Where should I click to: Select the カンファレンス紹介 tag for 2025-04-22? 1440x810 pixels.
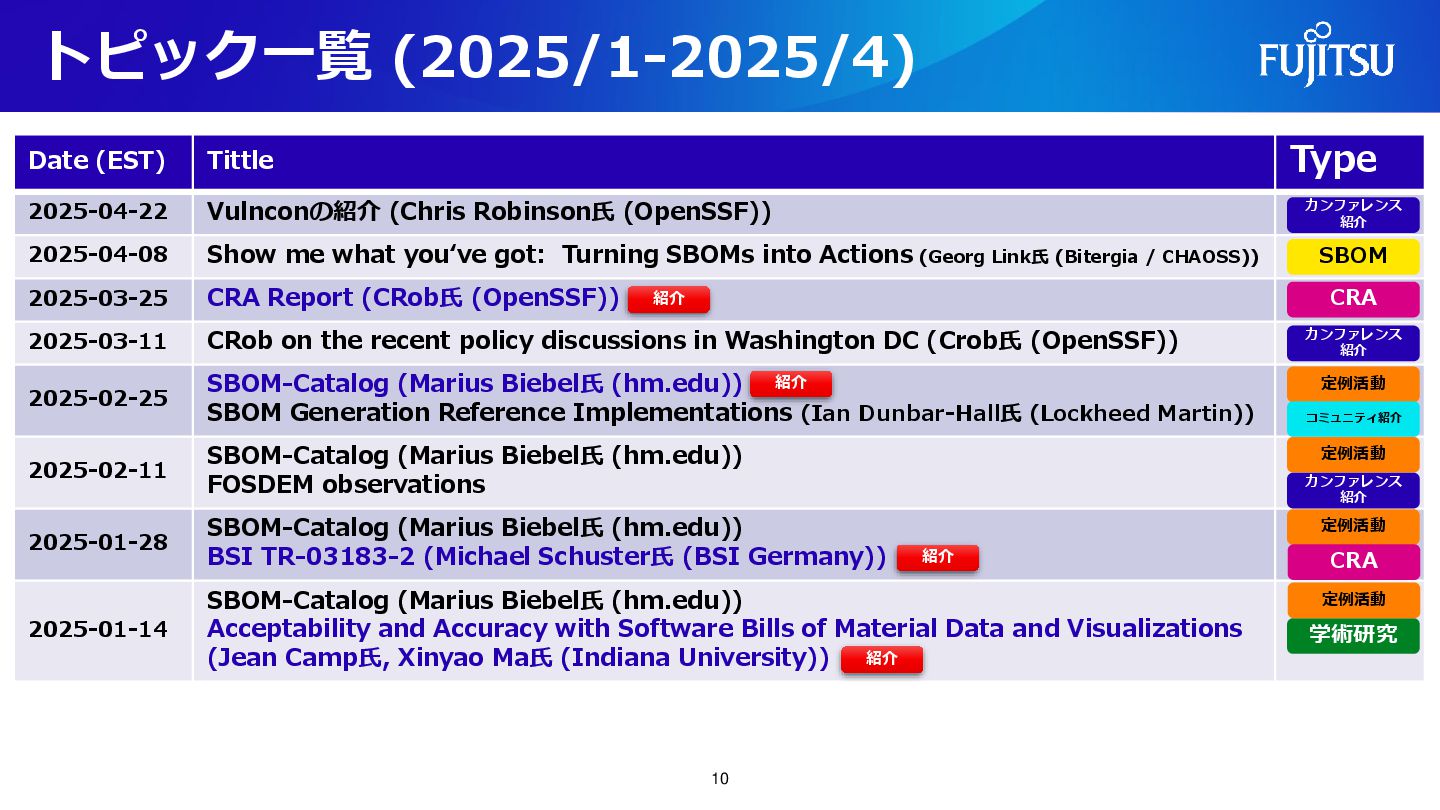1353,214
